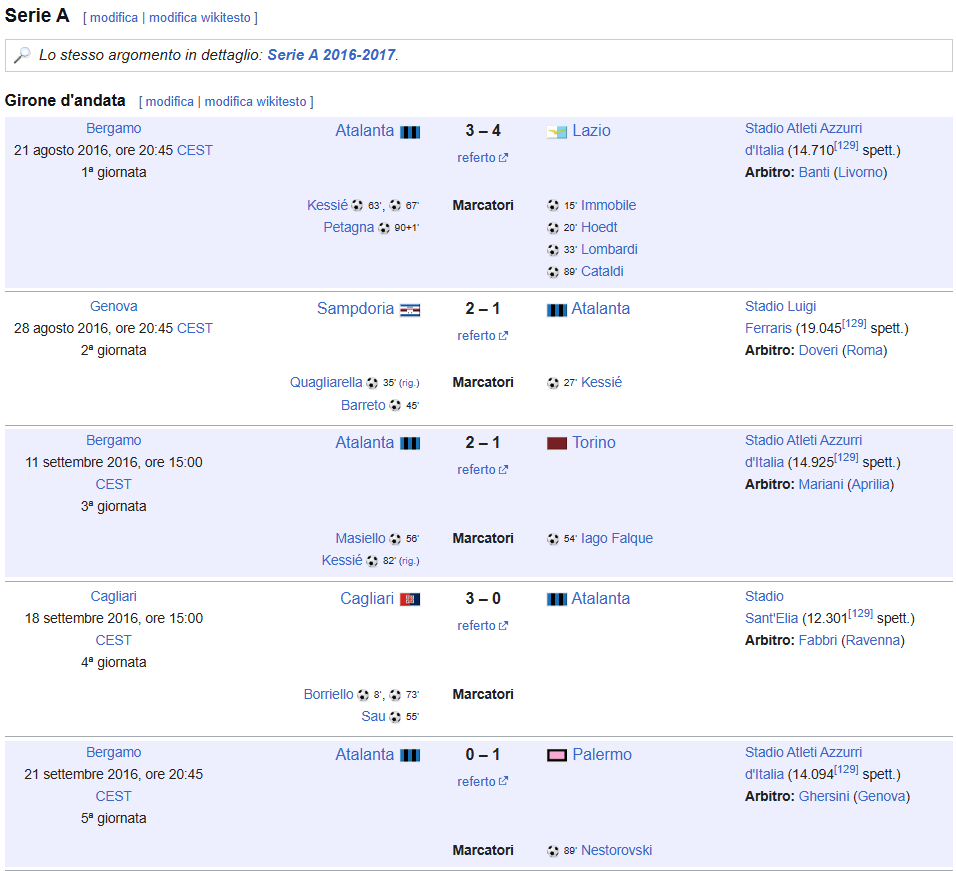Open Stadio Luigi Ferraris link
The width and height of the screenshot is (956, 871).
(780, 318)
